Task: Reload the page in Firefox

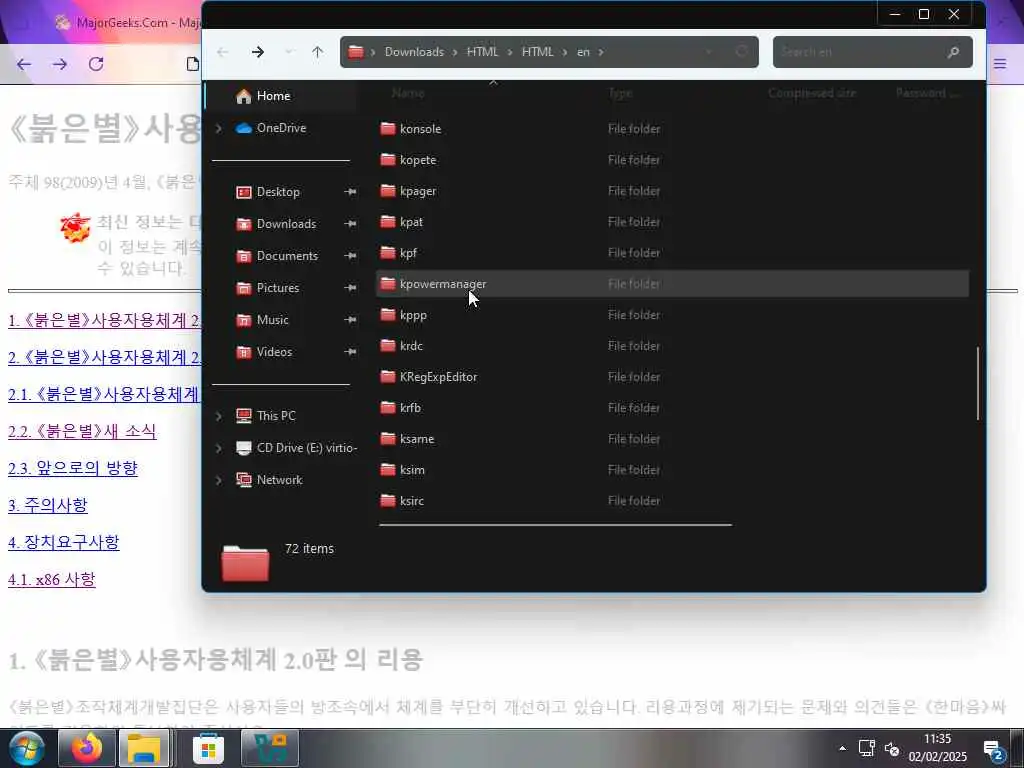Action: pos(96,64)
